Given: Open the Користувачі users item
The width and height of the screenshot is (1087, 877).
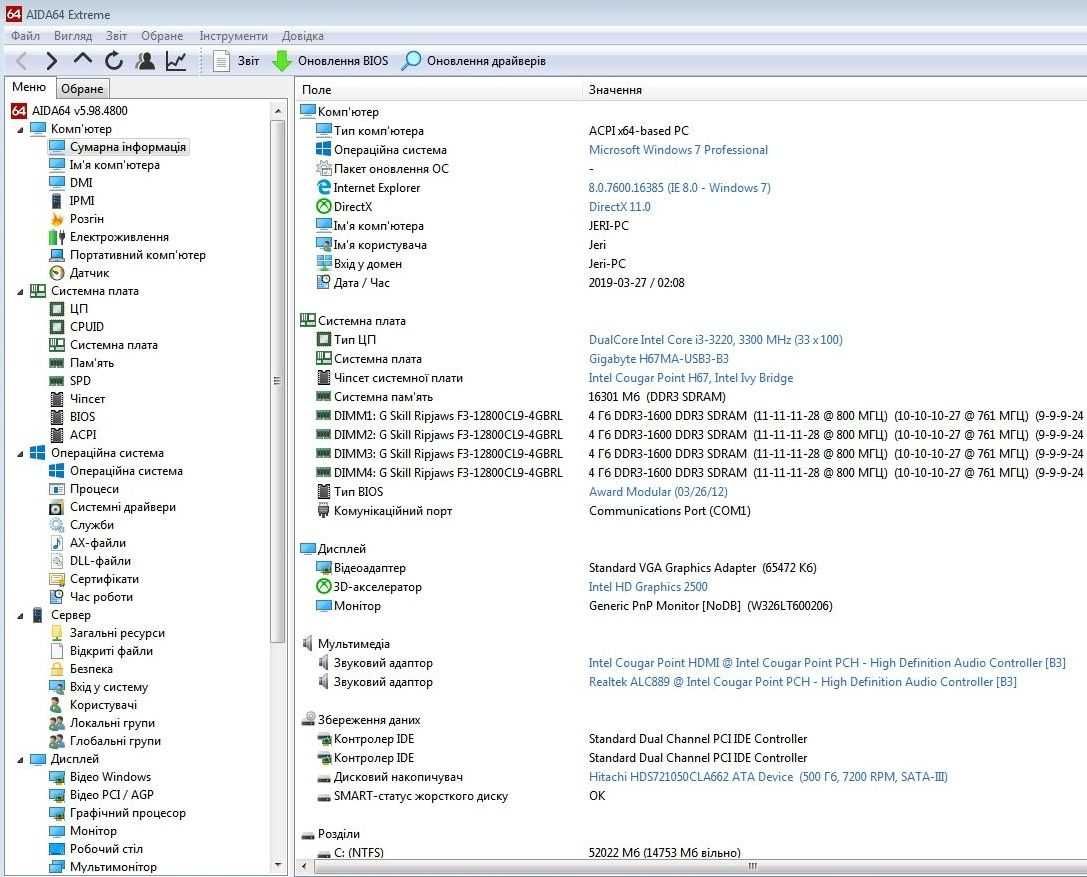Looking at the screenshot, I should 103,705.
